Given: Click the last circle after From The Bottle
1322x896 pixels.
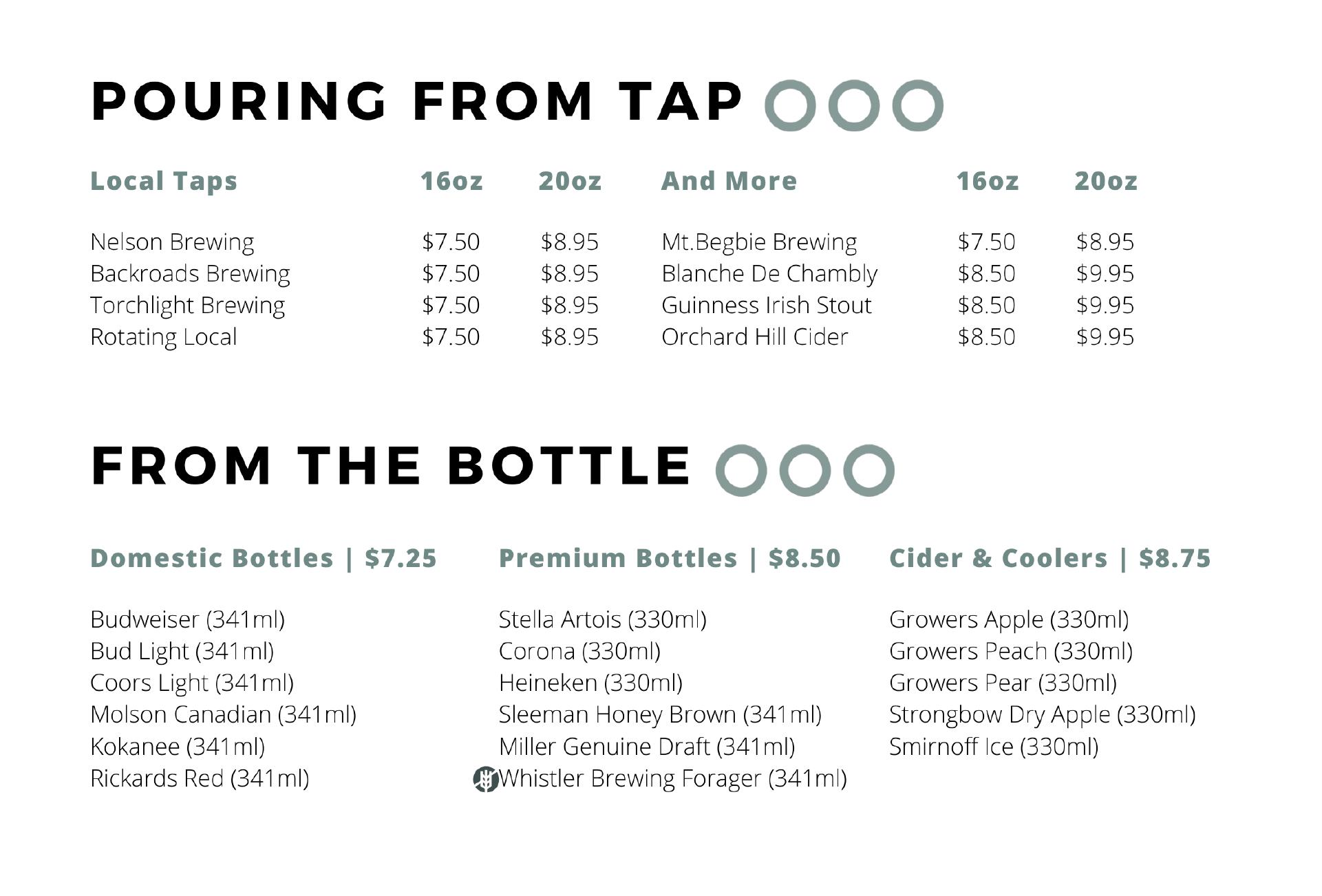Looking at the screenshot, I should click(x=868, y=470).
